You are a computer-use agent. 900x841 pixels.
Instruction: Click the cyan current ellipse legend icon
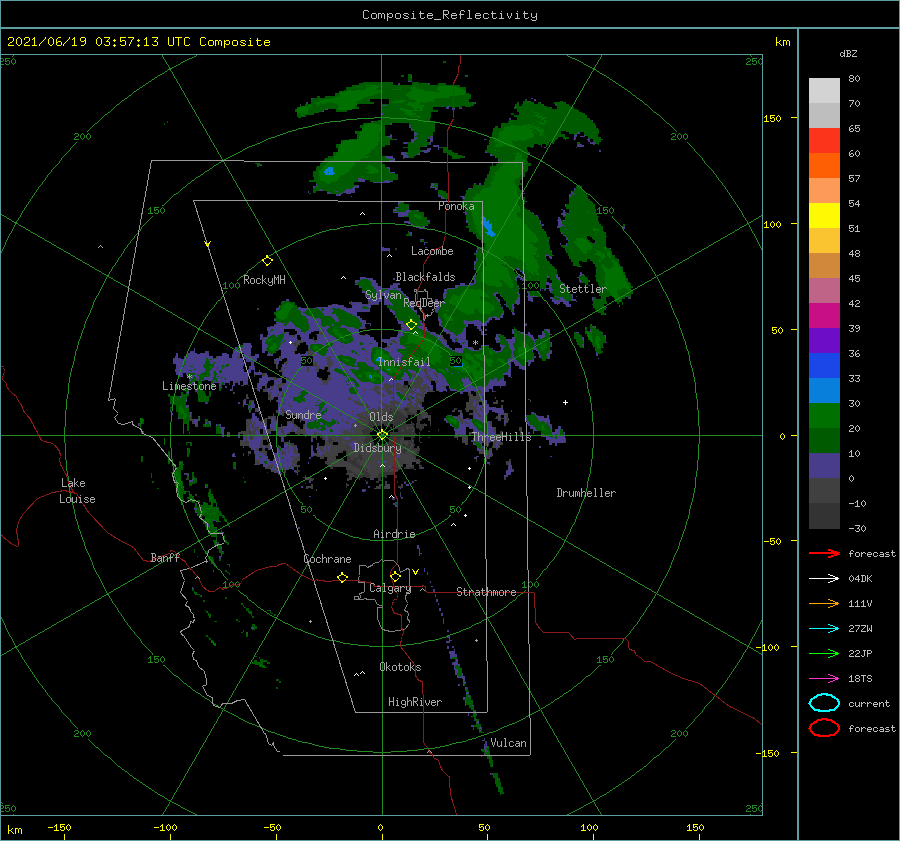pyautogui.click(x=824, y=703)
